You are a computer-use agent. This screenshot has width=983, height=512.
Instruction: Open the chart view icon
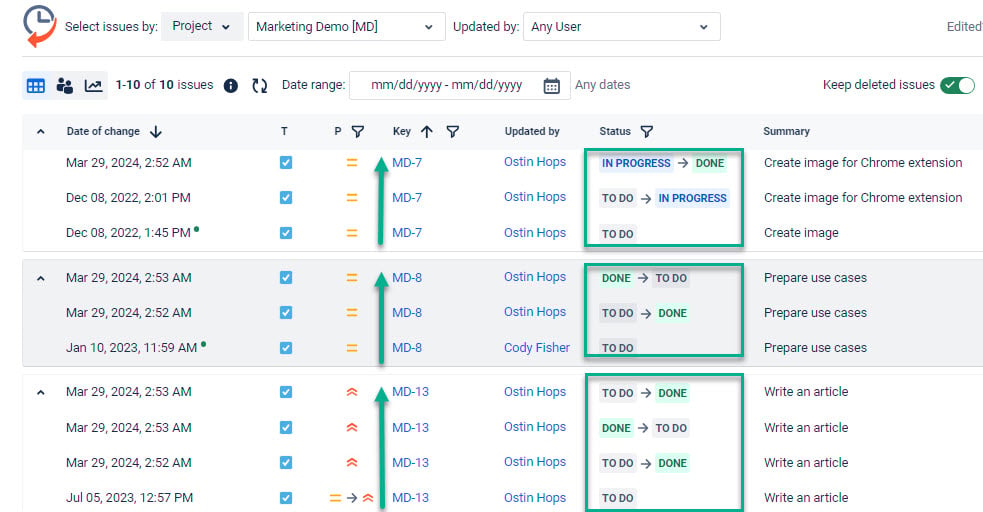93,86
